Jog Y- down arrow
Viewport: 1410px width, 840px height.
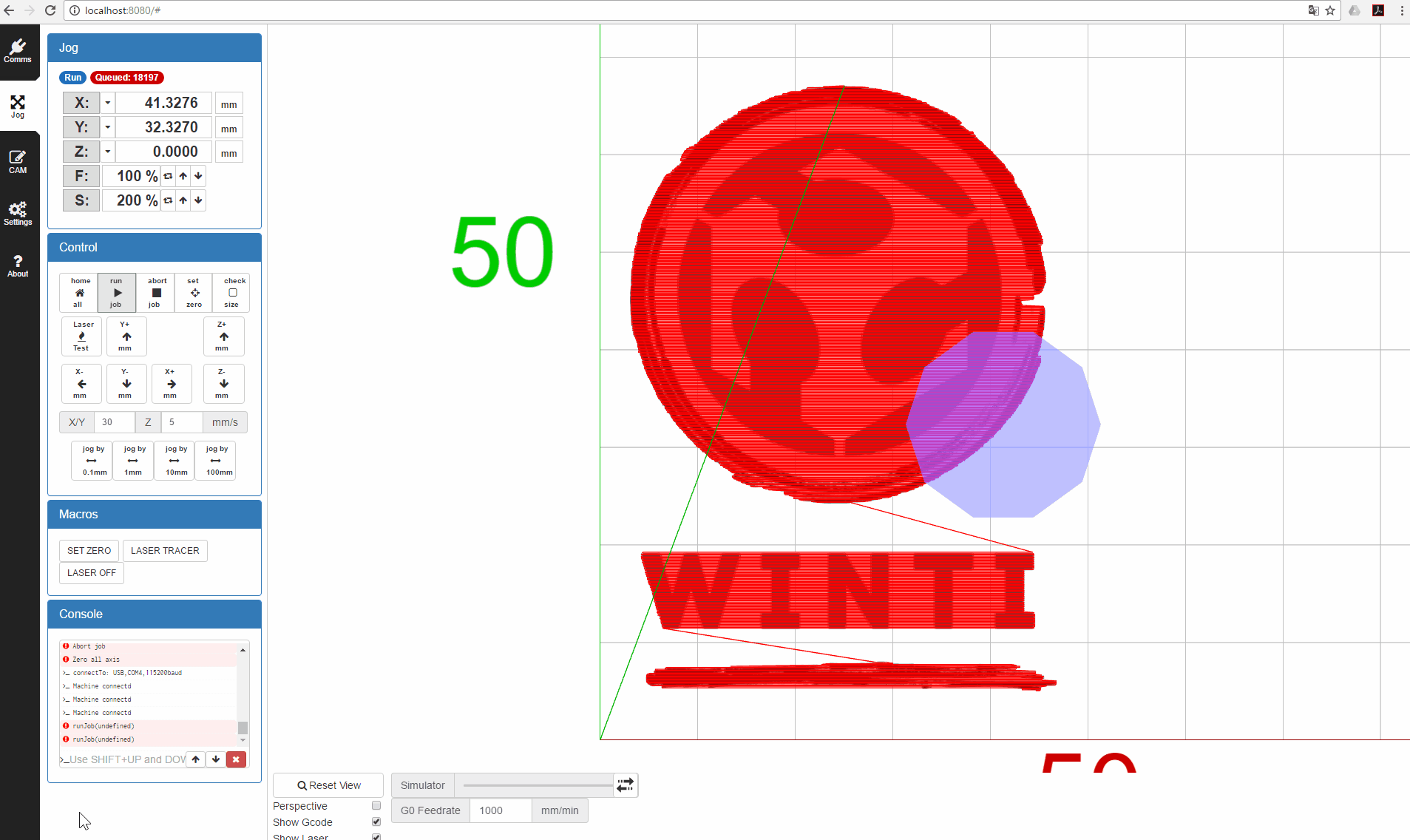tap(126, 384)
